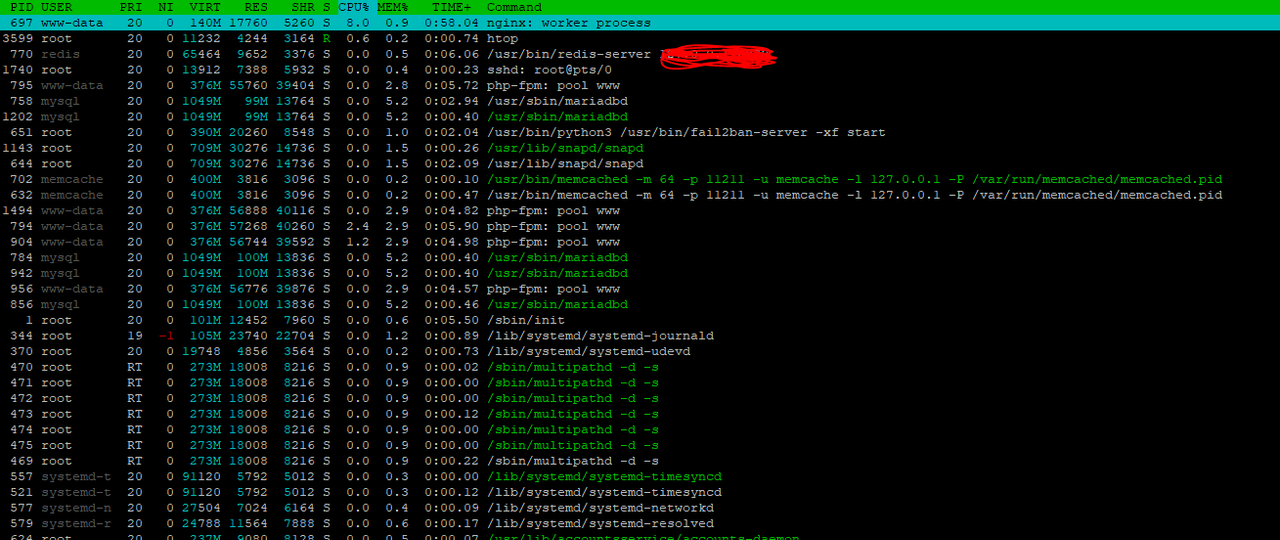Select php-fpm row with PID 1494
This screenshot has height=540, width=1280.
640,211
